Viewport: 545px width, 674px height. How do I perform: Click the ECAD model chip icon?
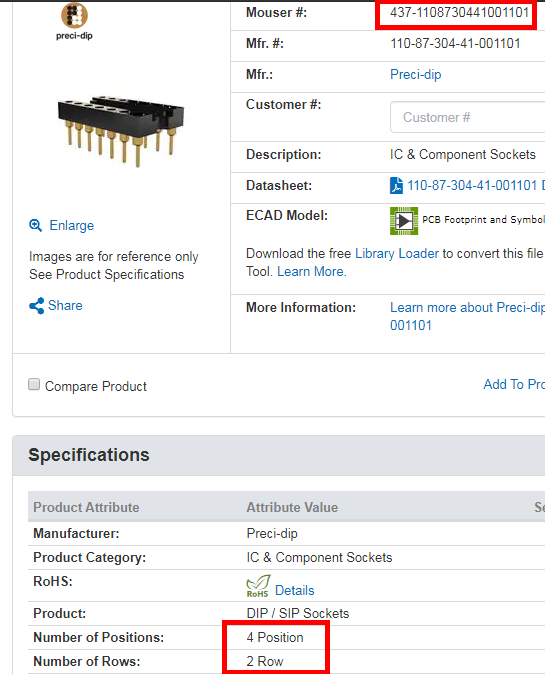404,221
